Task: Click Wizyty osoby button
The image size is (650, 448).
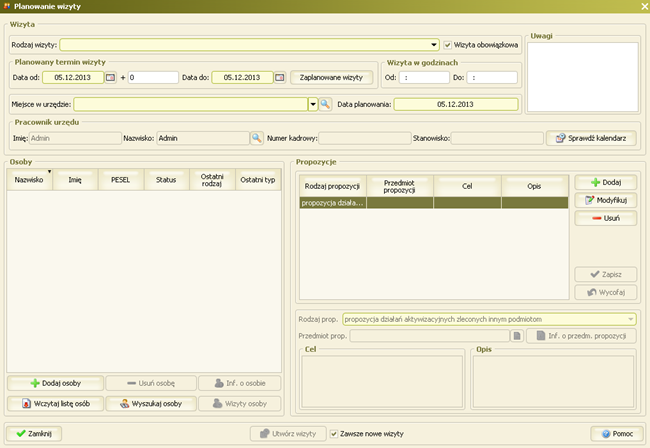Action: 240,404
